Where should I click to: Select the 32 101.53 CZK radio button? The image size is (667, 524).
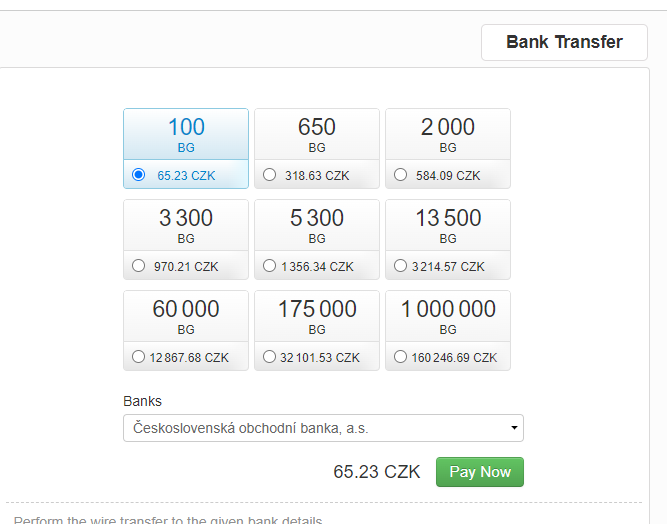point(269,356)
